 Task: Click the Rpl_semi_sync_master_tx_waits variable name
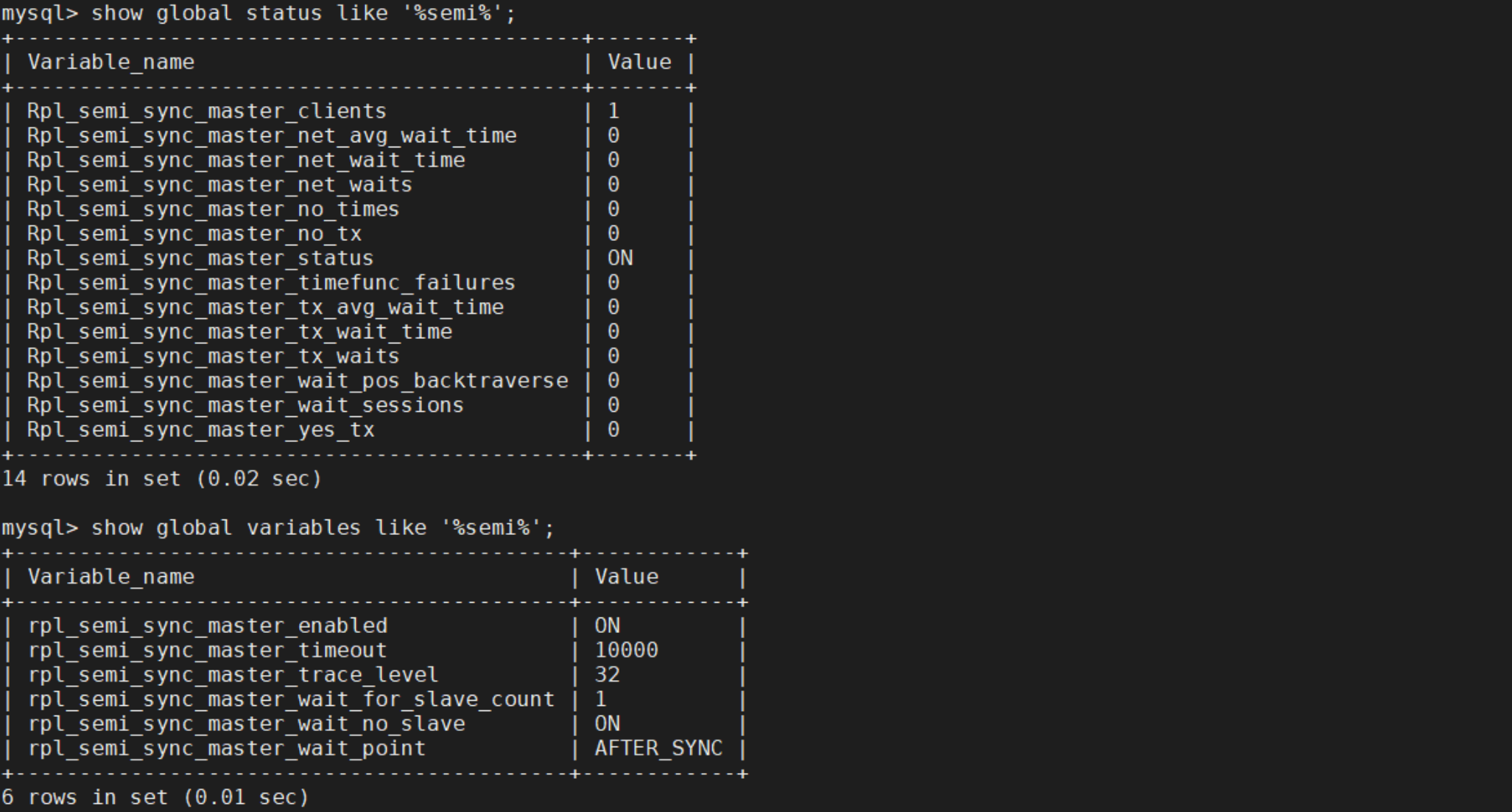pos(213,357)
